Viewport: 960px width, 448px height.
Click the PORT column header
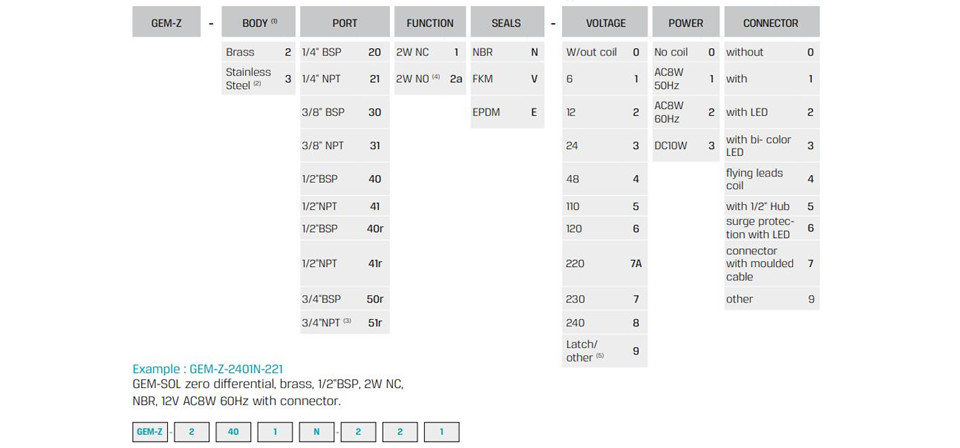coord(344,23)
